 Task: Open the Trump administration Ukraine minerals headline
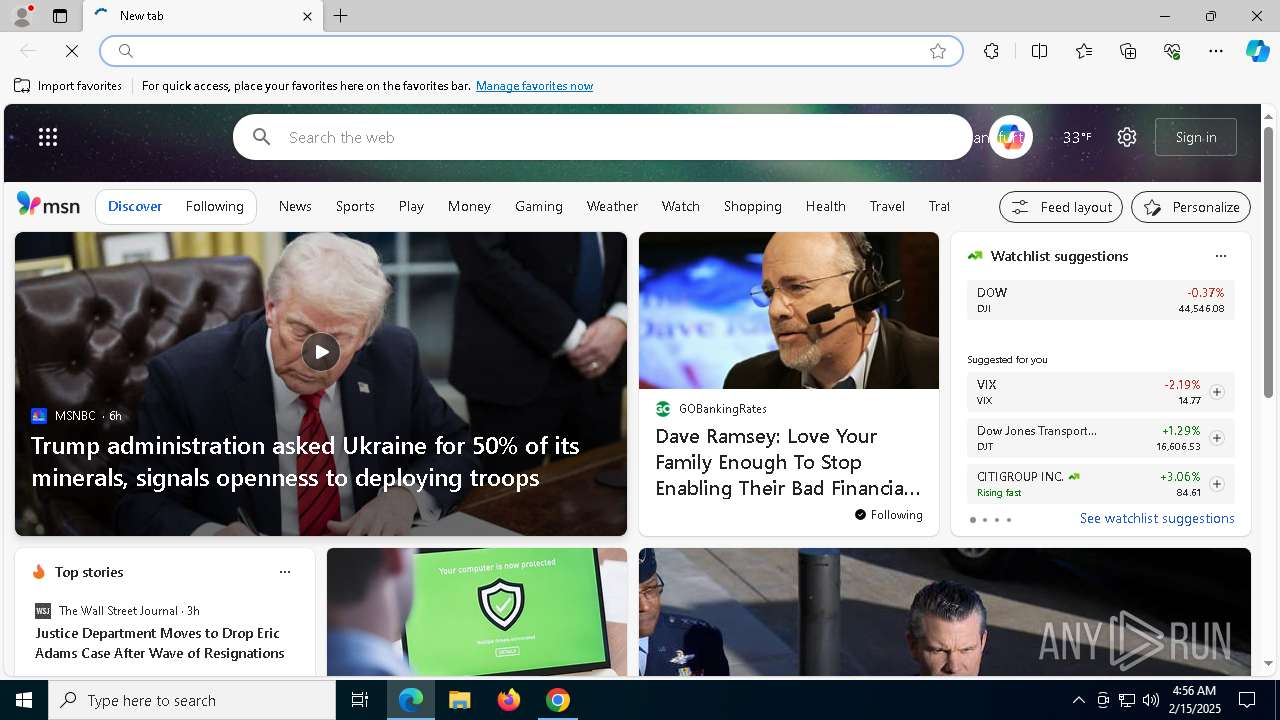pos(305,462)
